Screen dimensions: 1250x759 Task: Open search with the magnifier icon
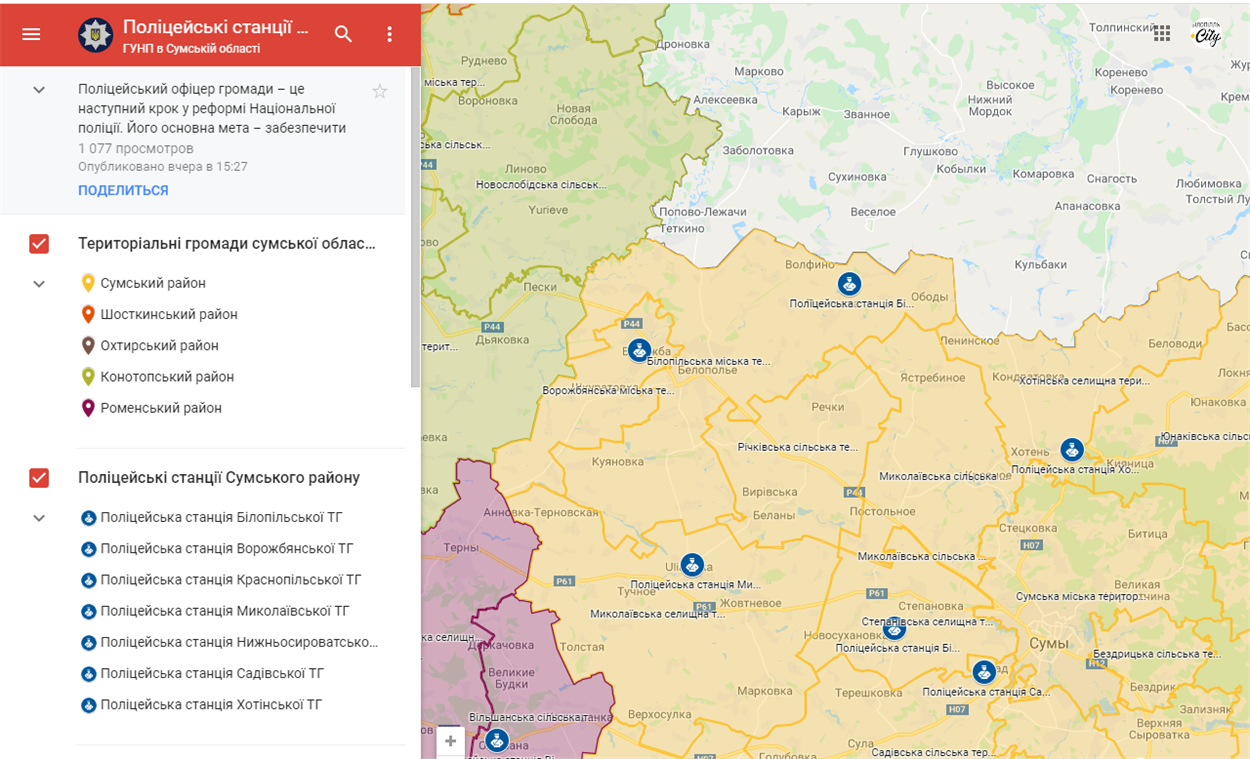click(343, 34)
